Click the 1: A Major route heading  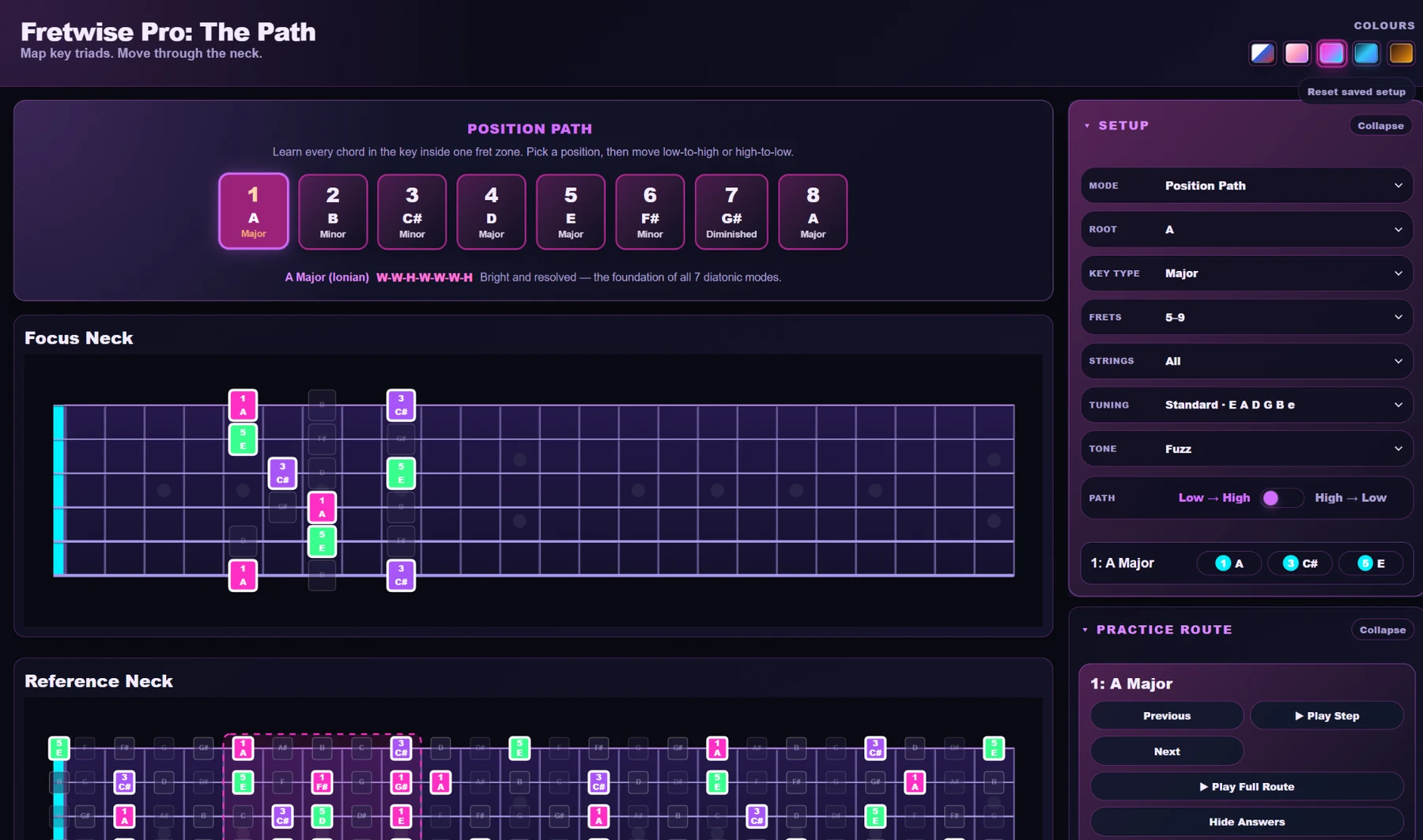click(x=1131, y=684)
